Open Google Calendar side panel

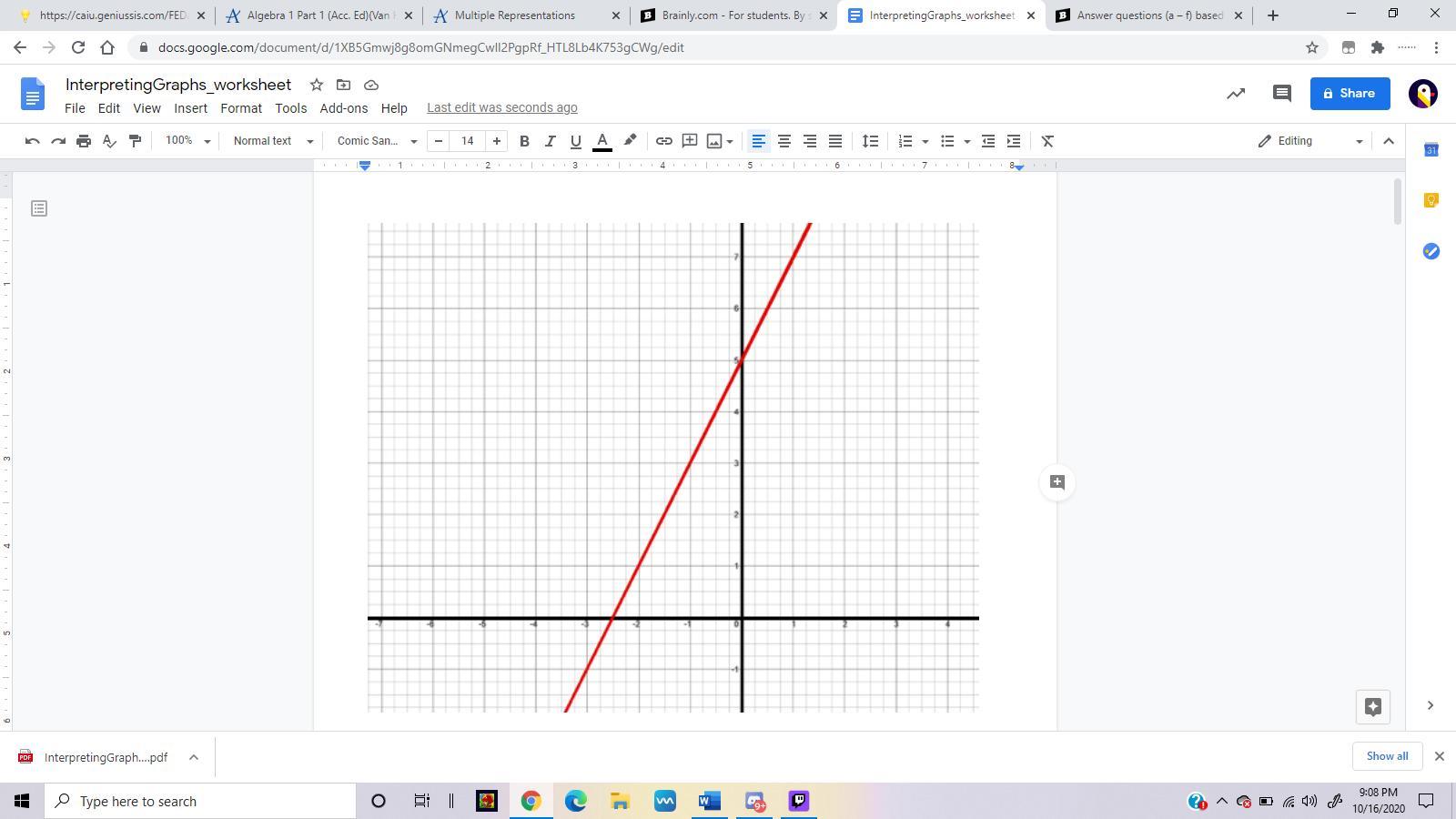click(x=1431, y=149)
